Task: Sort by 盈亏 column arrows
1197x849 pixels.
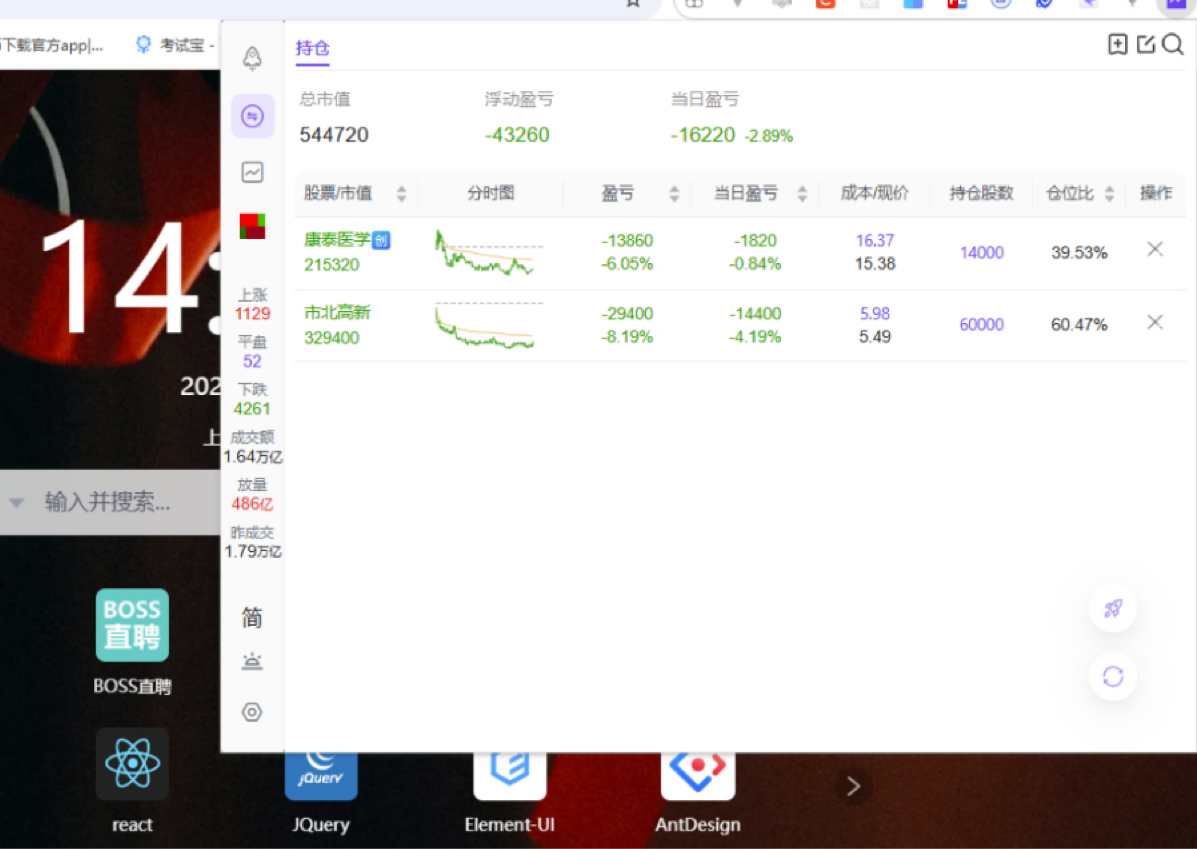Action: pos(674,193)
